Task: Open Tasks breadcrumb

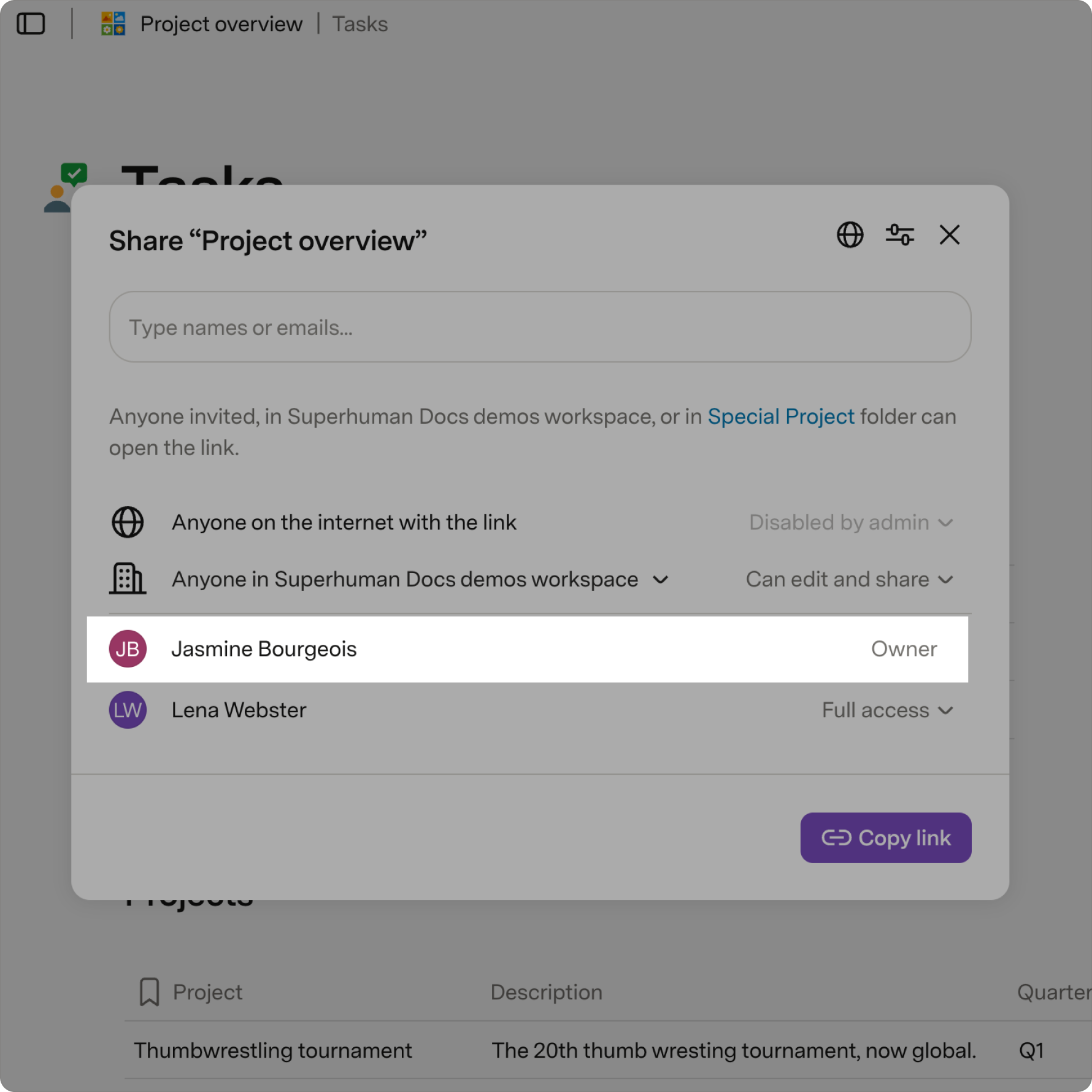Action: pyautogui.click(x=360, y=24)
